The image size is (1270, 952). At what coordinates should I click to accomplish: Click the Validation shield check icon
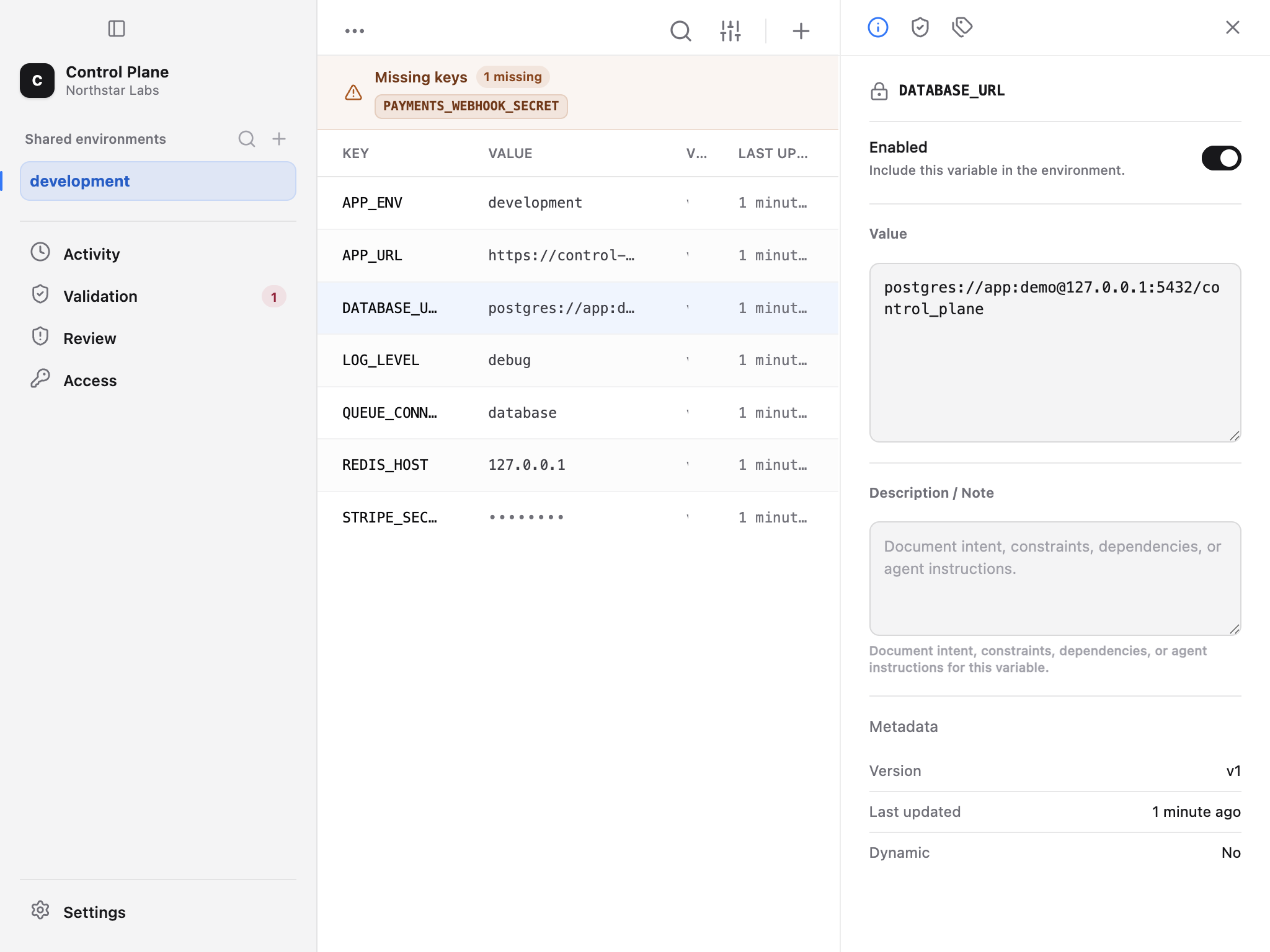tap(40, 294)
